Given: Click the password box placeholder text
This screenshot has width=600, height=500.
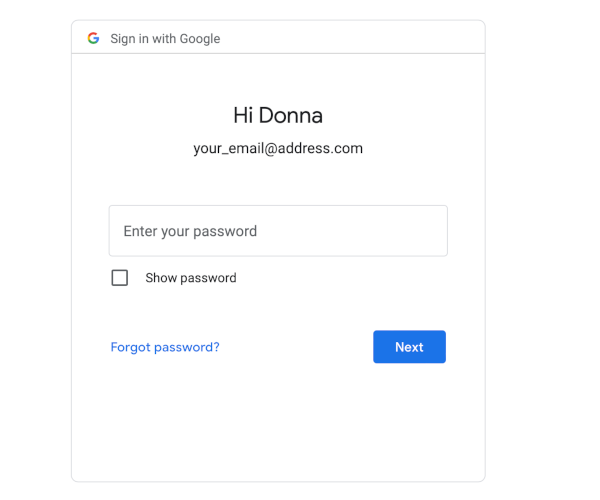Looking at the screenshot, I should (190, 231).
